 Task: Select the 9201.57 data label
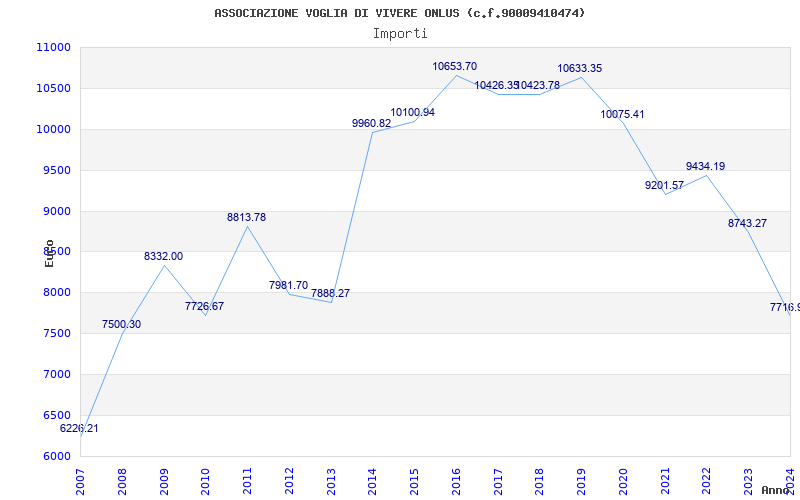664,186
